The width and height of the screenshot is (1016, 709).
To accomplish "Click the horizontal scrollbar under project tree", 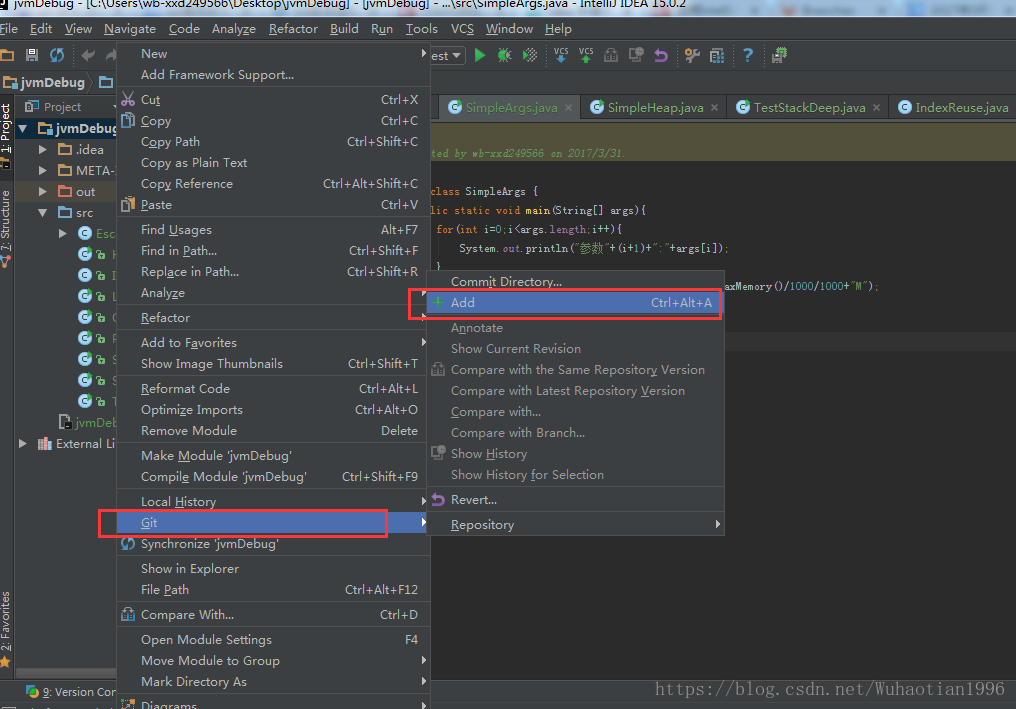I will click(66, 673).
